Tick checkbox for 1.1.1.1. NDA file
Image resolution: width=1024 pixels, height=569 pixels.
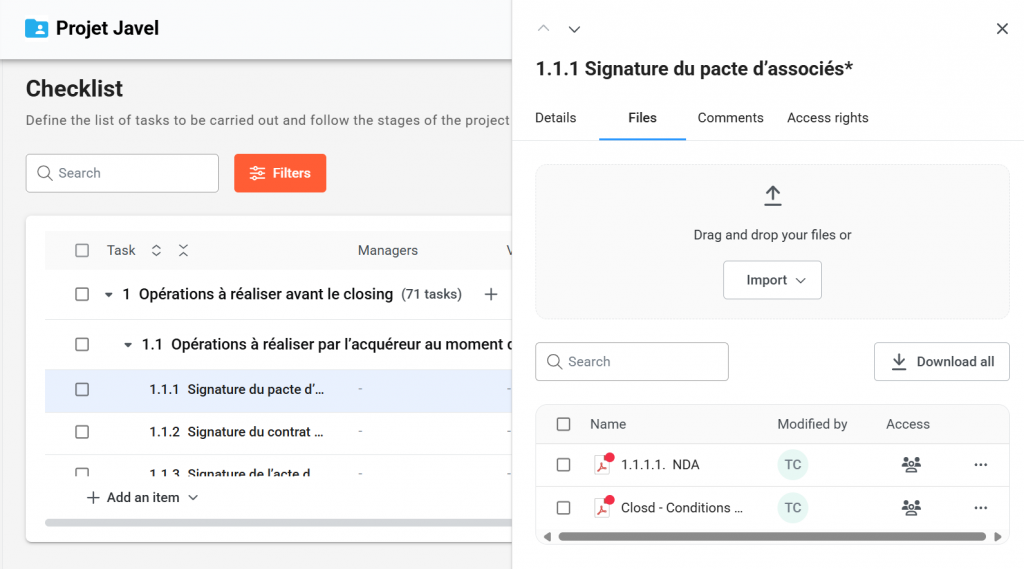tap(563, 465)
